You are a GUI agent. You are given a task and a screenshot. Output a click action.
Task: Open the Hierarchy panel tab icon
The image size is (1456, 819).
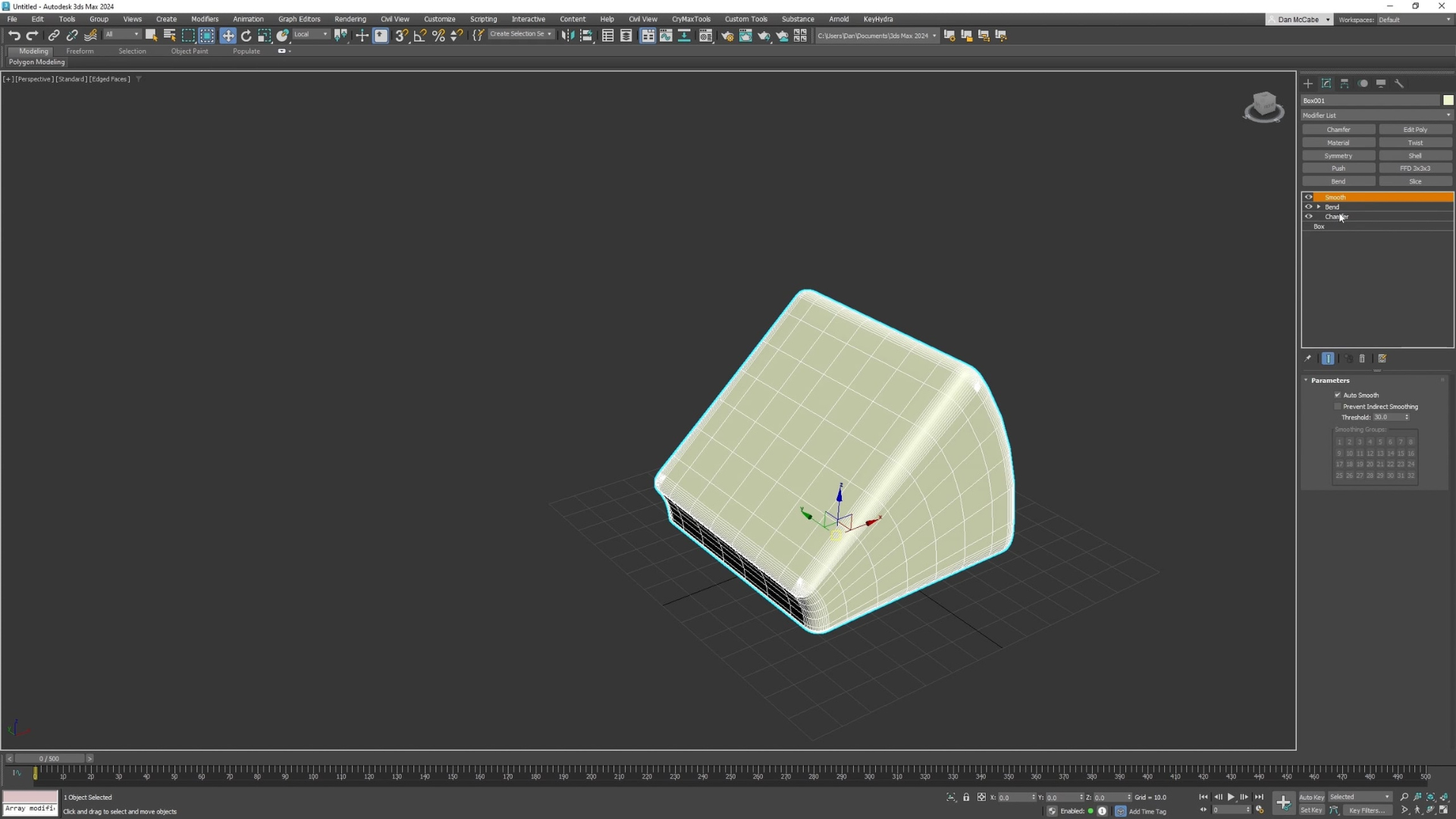coord(1345,83)
